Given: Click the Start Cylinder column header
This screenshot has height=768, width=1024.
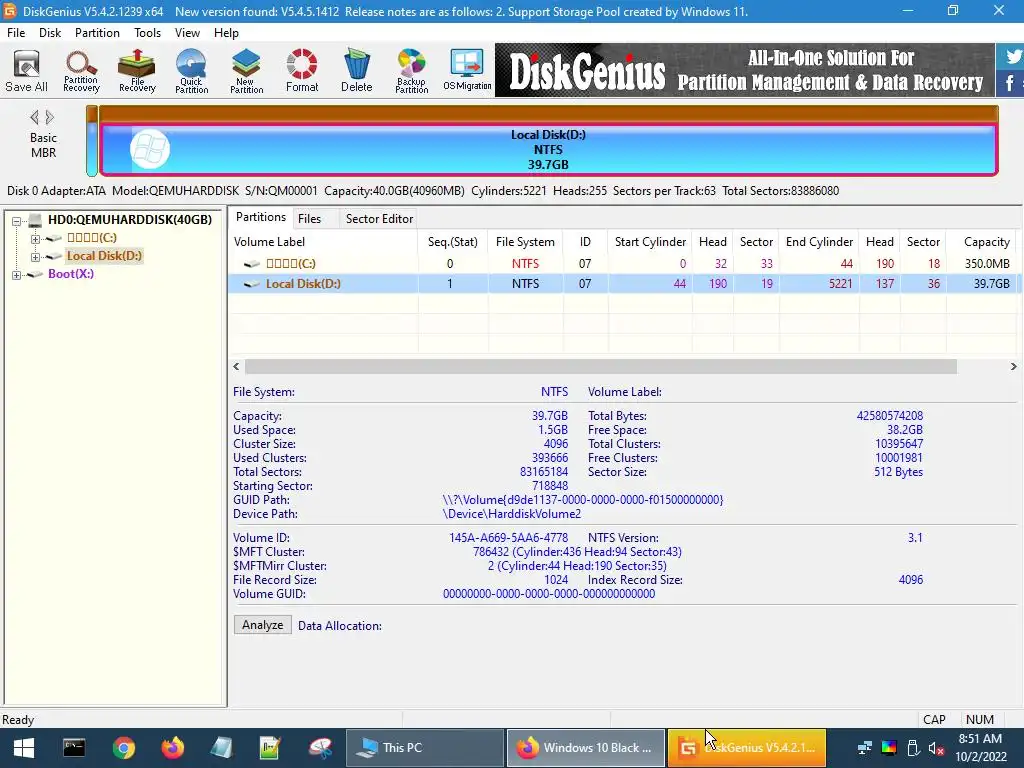Looking at the screenshot, I should pos(650,242).
